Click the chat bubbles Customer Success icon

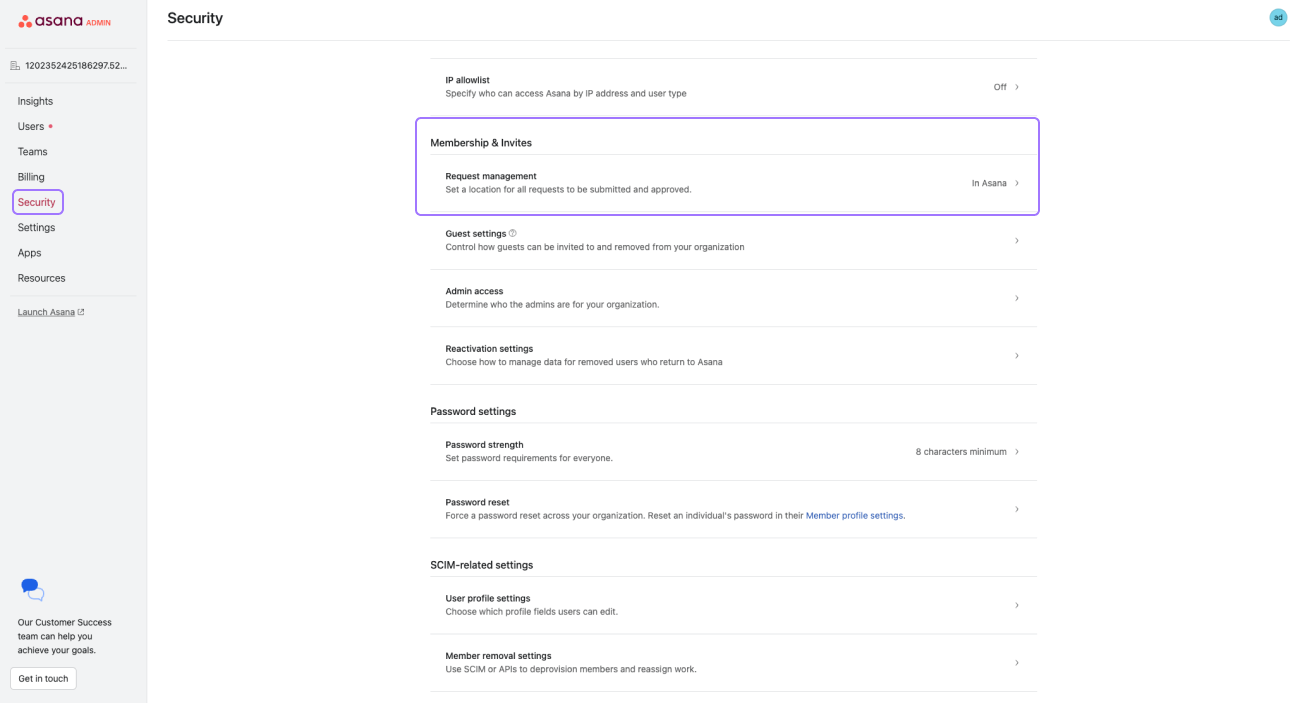pos(32,589)
